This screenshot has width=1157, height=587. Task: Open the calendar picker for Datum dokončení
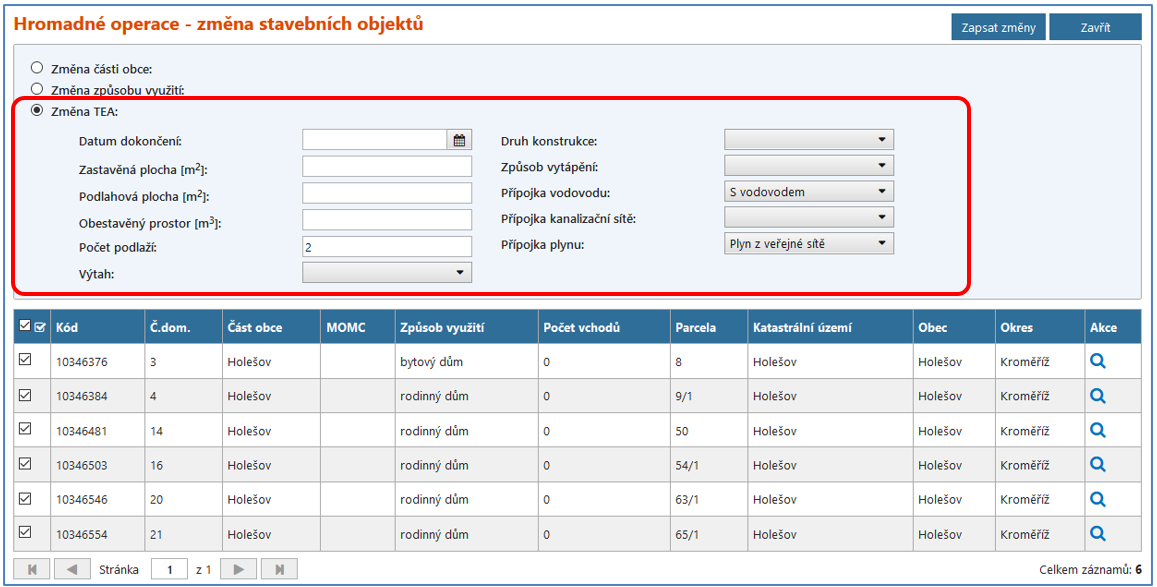(x=460, y=141)
